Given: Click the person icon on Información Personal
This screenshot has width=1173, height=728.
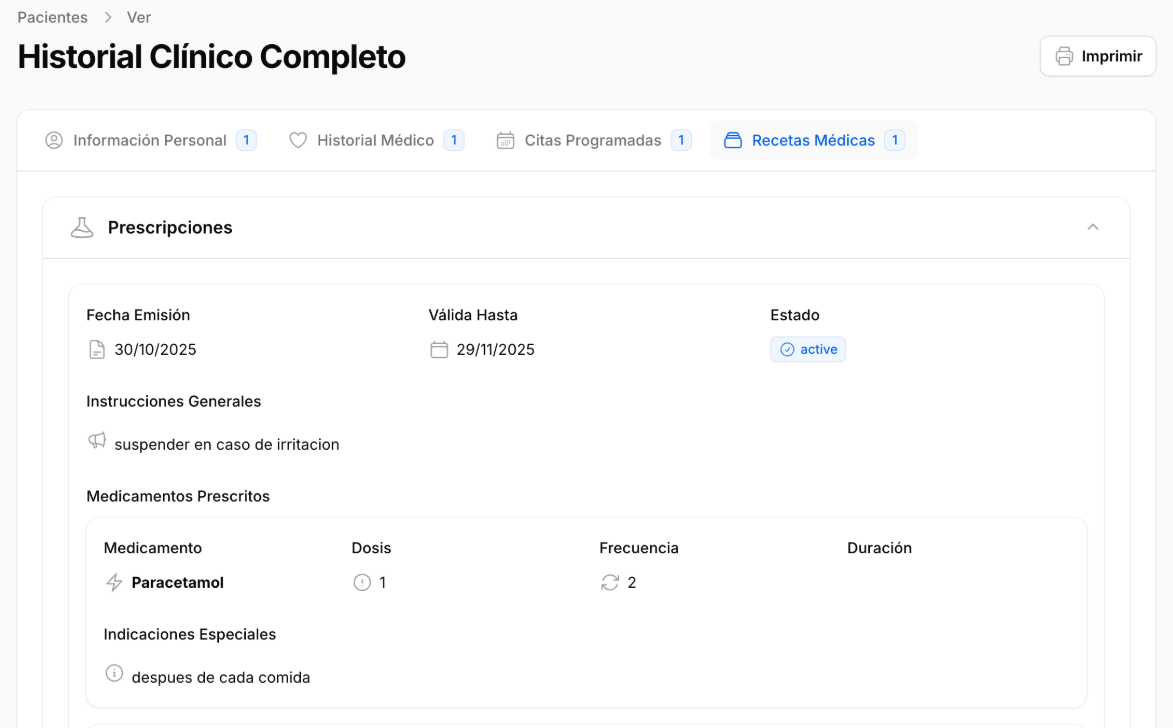Looking at the screenshot, I should [x=53, y=140].
